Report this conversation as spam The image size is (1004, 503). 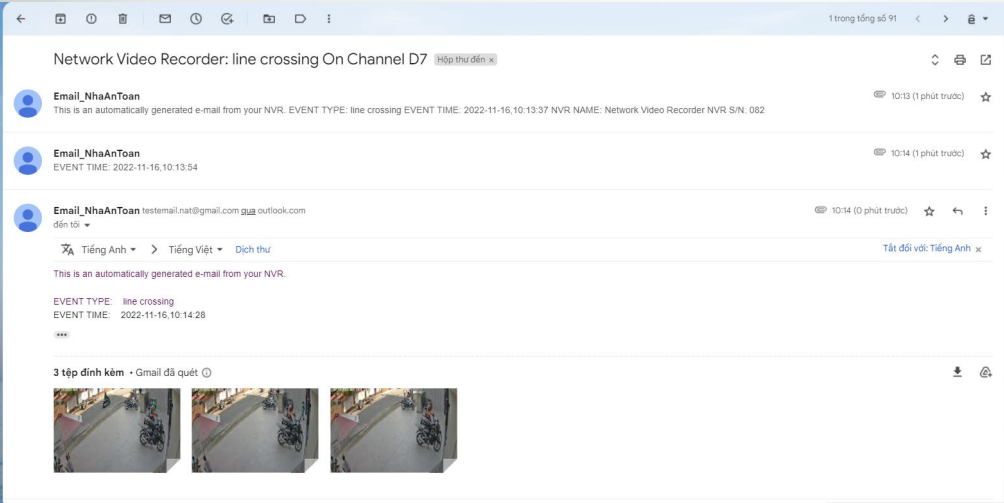point(91,18)
